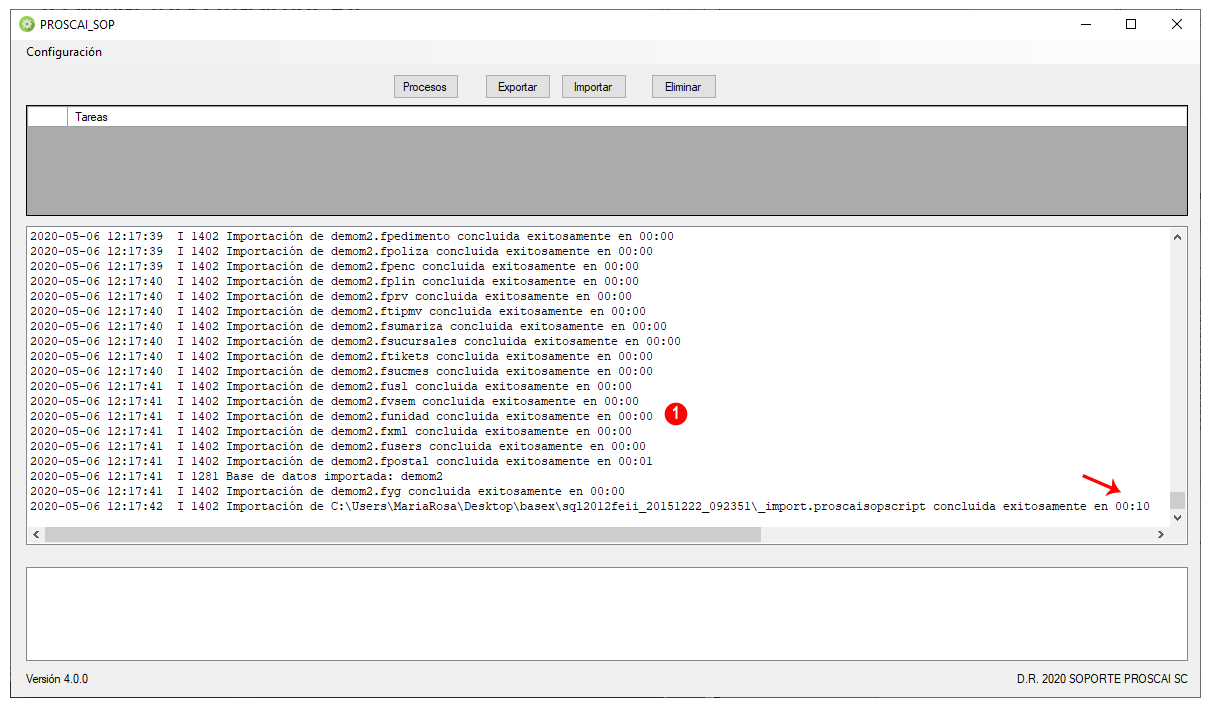The width and height of the screenshot is (1208, 706).
Task: Click log line for demom2.fusl
Action: [331, 387]
